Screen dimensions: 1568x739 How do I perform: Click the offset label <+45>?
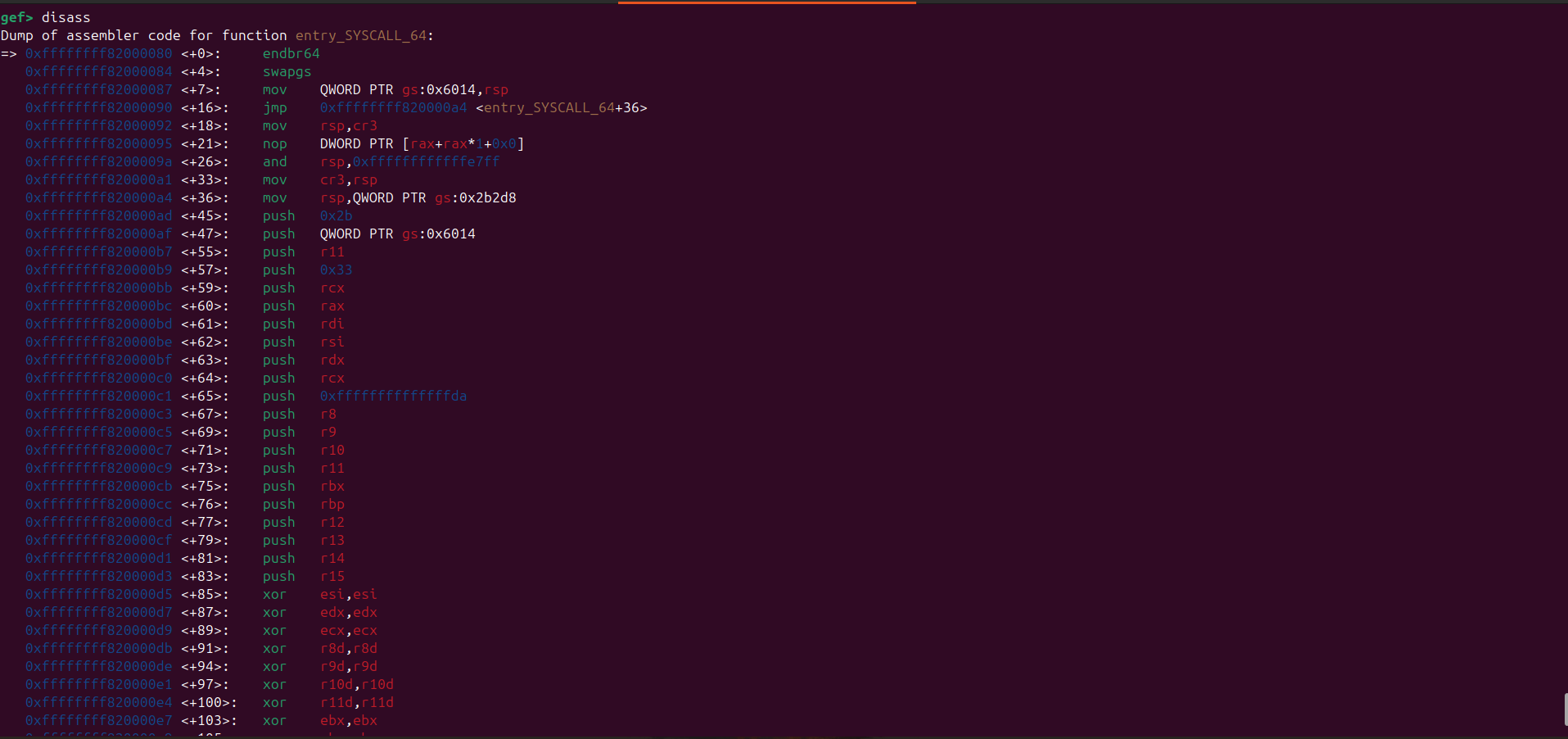(205, 215)
